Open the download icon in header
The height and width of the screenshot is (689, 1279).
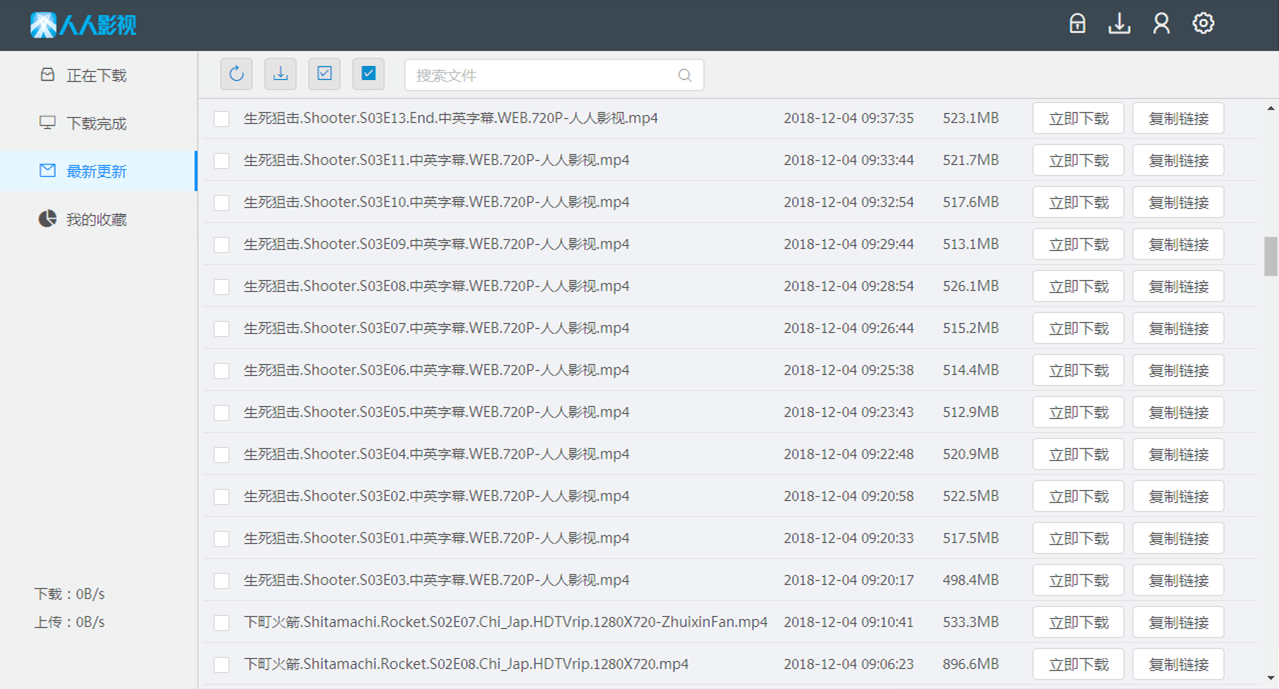tap(1119, 23)
